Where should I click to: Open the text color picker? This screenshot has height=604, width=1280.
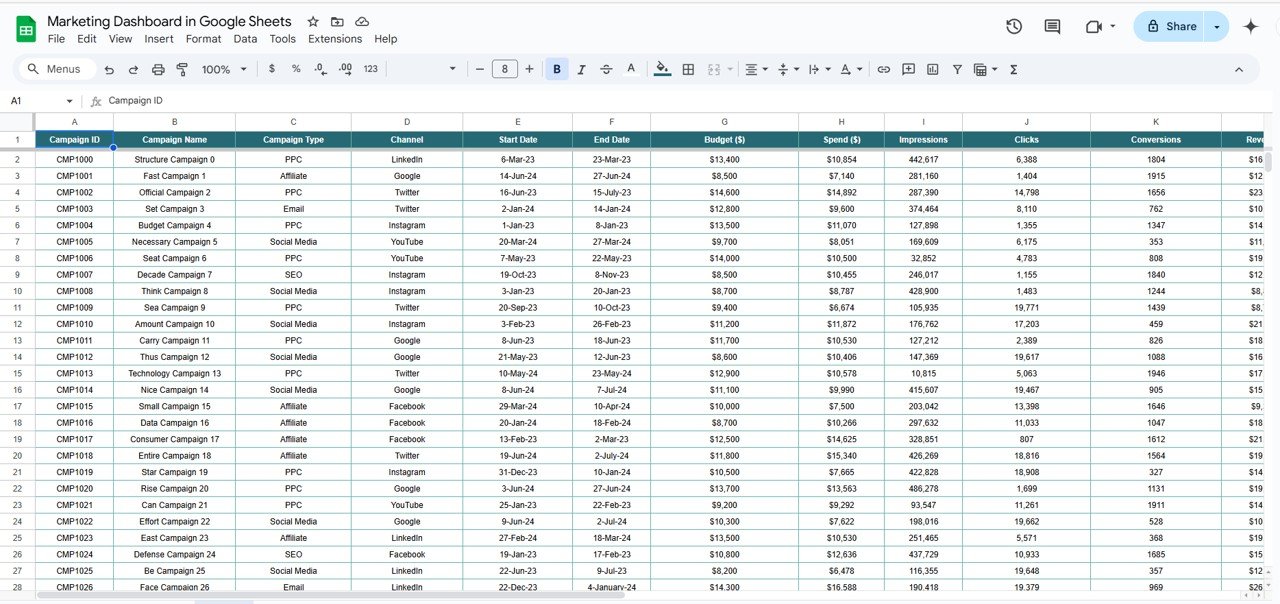coord(631,69)
